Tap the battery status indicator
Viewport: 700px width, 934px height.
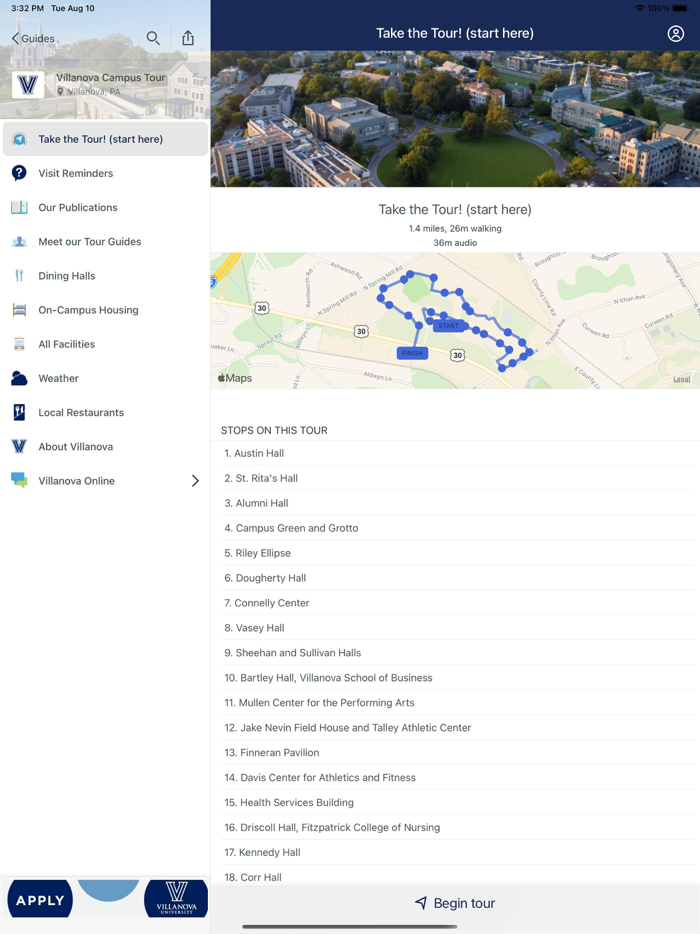[680, 8]
